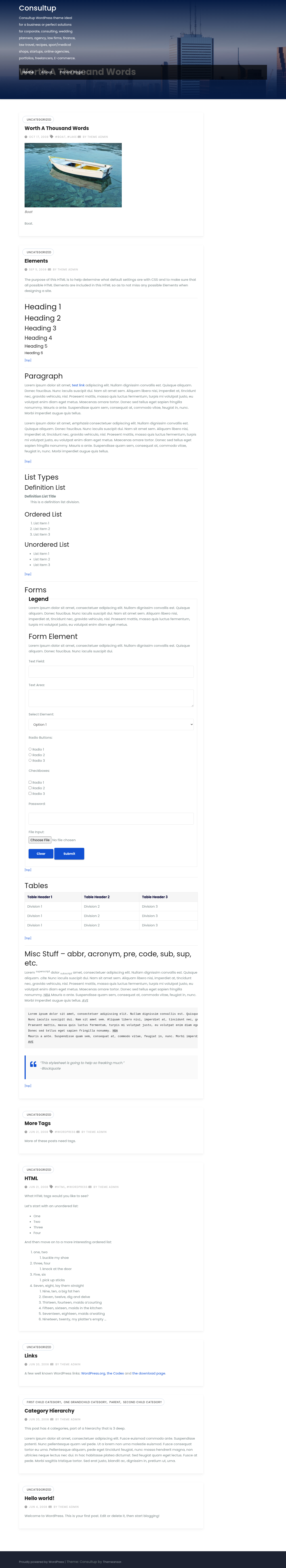The height and width of the screenshot is (1568, 286).
Task: Click the [top] link below Heading 6
Action: point(28,360)
